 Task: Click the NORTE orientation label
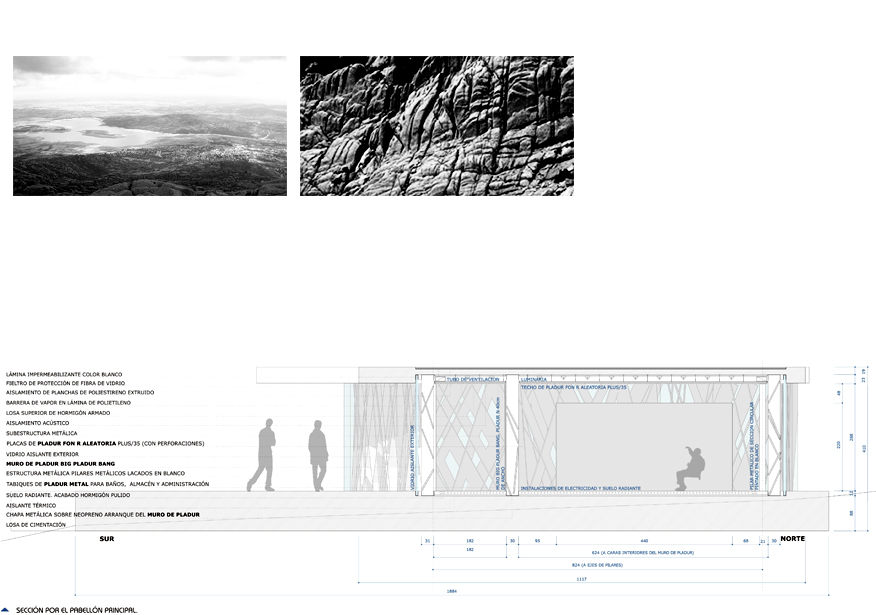(x=793, y=539)
